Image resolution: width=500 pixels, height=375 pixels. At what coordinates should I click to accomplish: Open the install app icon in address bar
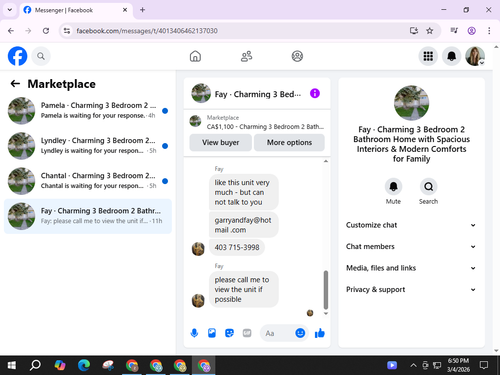[x=414, y=31]
